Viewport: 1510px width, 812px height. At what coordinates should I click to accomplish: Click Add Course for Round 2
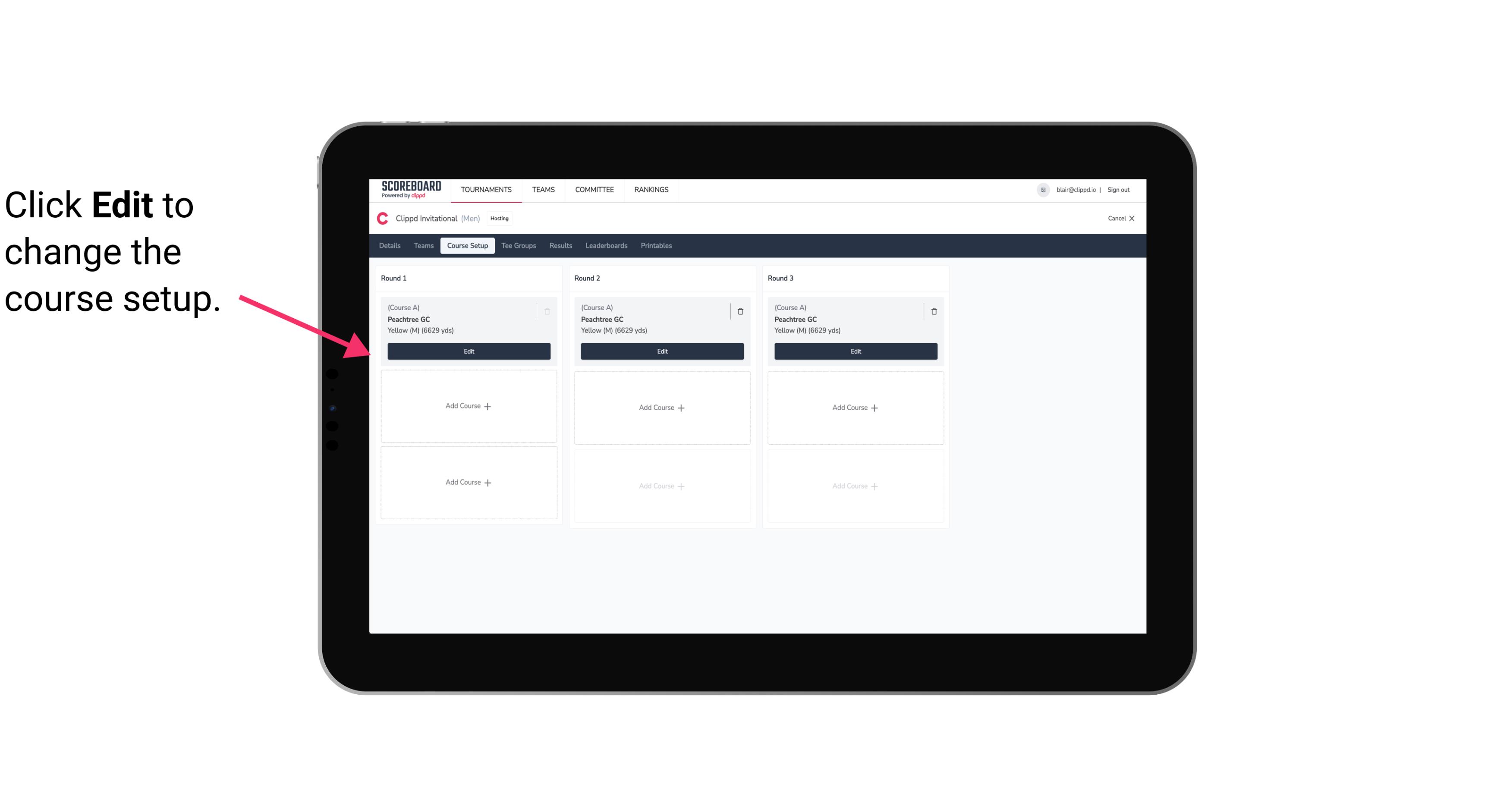[x=661, y=407]
